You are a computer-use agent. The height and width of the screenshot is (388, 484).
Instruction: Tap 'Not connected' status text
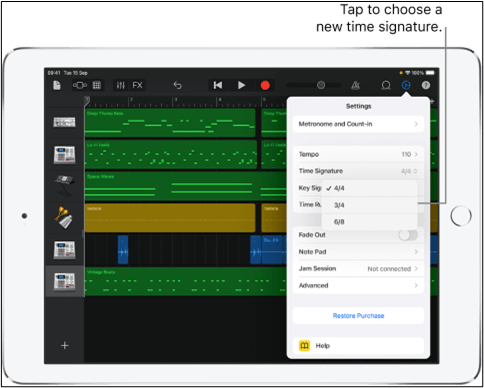pyautogui.click(x=389, y=269)
